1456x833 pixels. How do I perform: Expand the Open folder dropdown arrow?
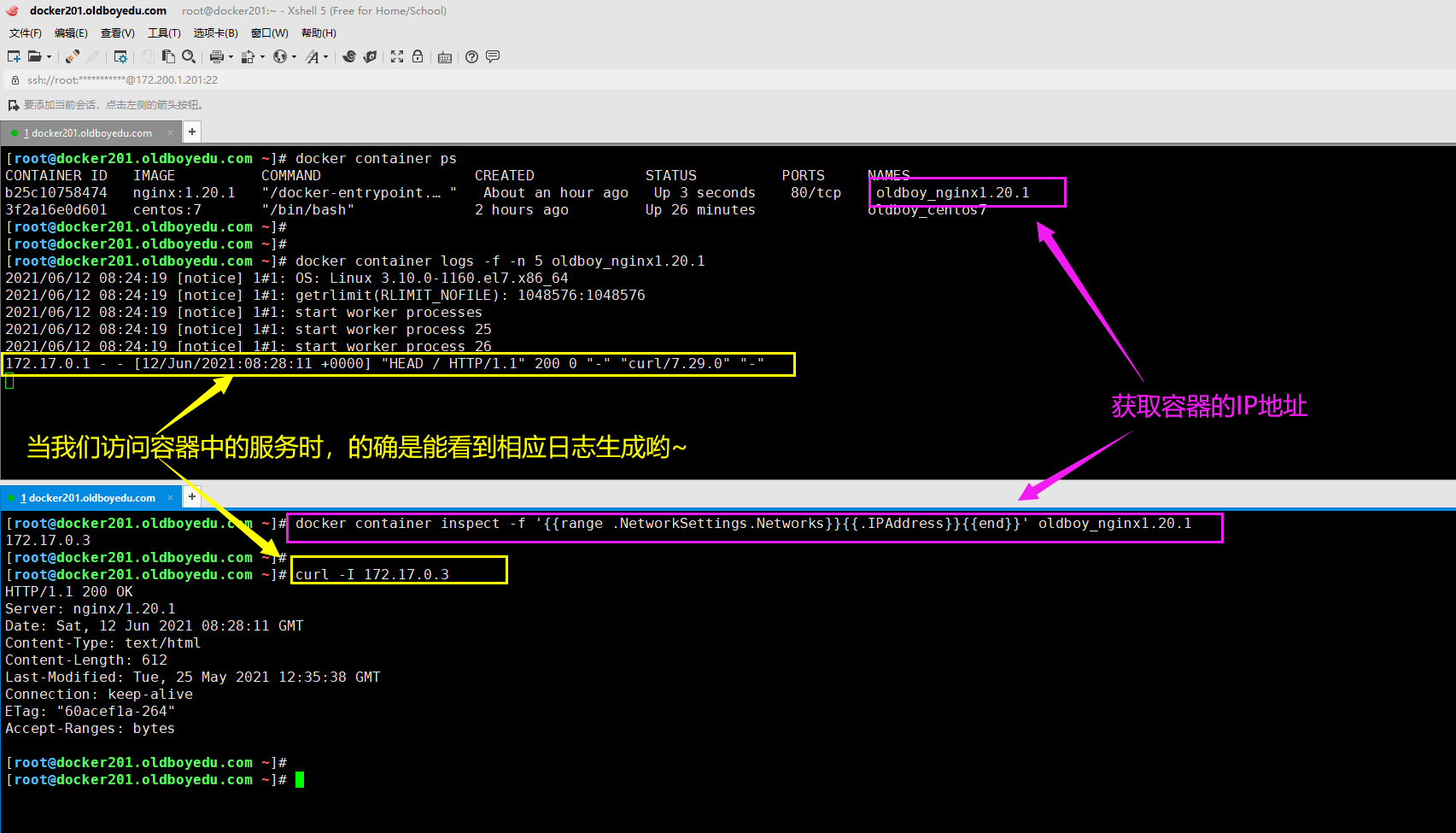[49, 57]
